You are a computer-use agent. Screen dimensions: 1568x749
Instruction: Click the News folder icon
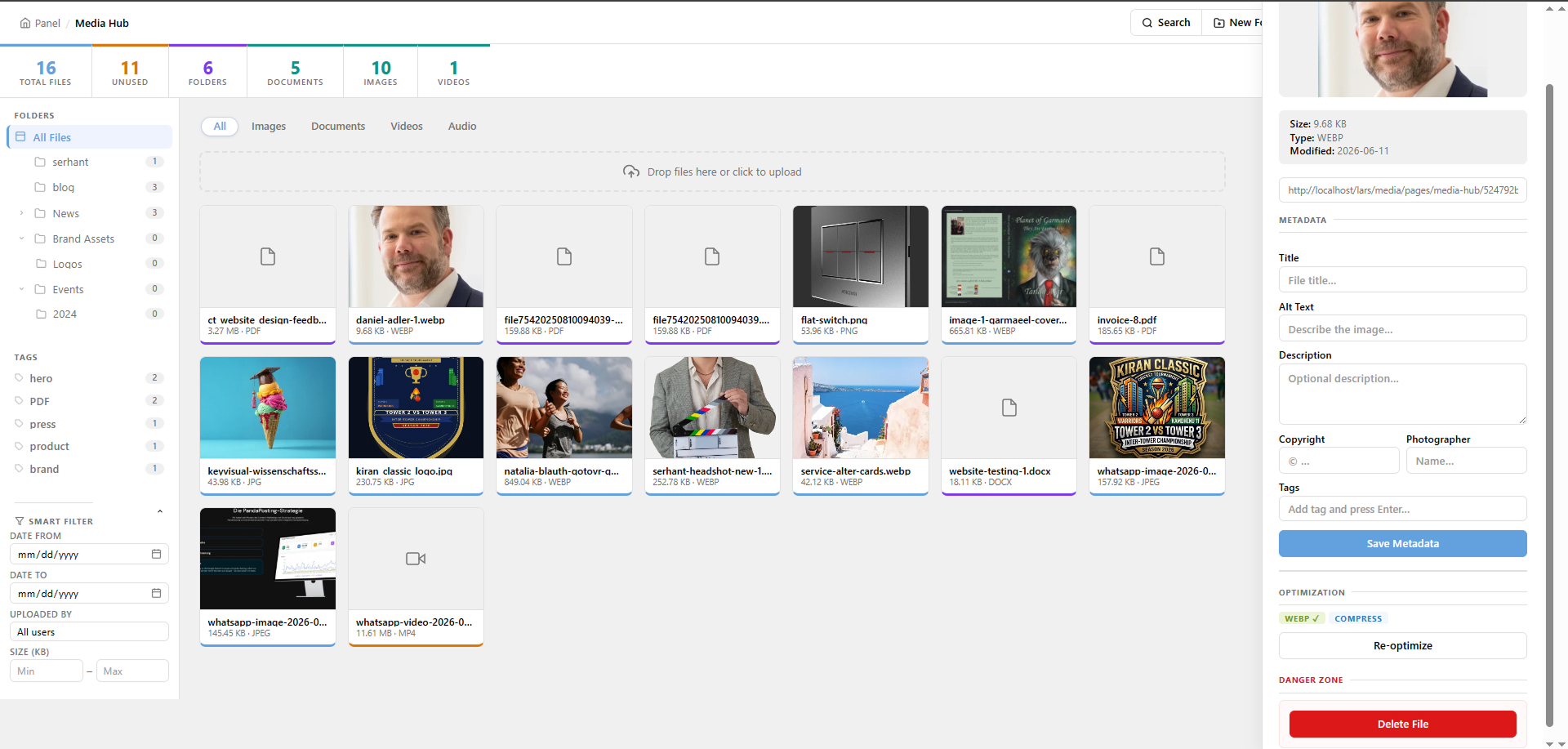(40, 213)
